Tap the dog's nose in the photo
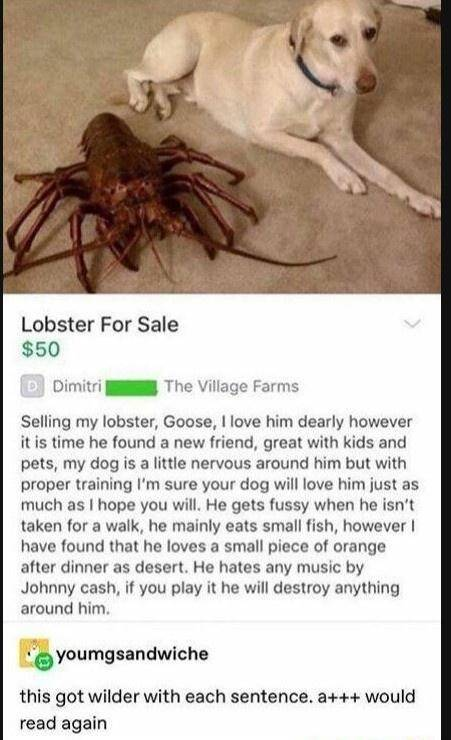 (366, 81)
